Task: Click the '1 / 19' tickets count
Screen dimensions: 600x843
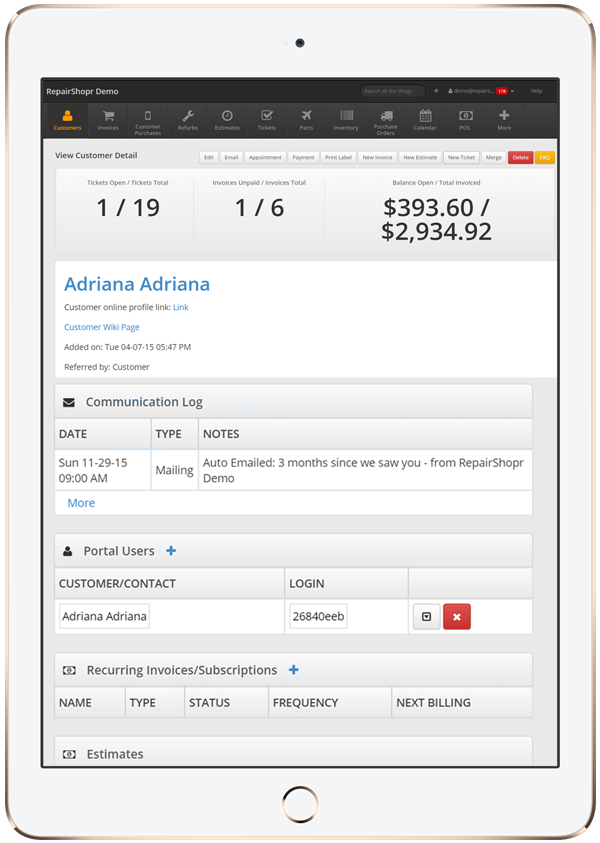Action: 128,208
